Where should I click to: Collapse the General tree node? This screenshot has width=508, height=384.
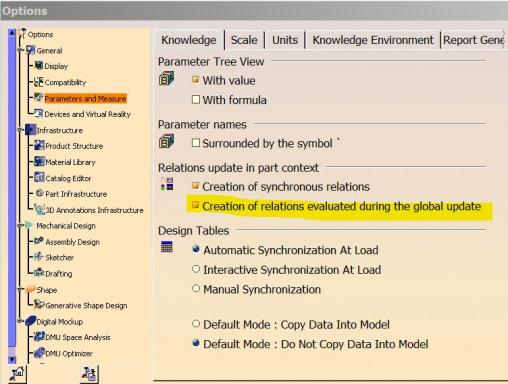21,50
